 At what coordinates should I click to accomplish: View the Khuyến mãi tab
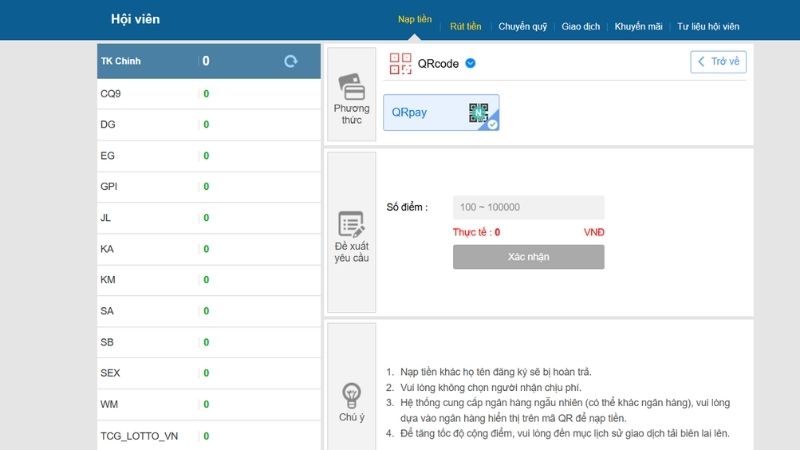(638, 27)
